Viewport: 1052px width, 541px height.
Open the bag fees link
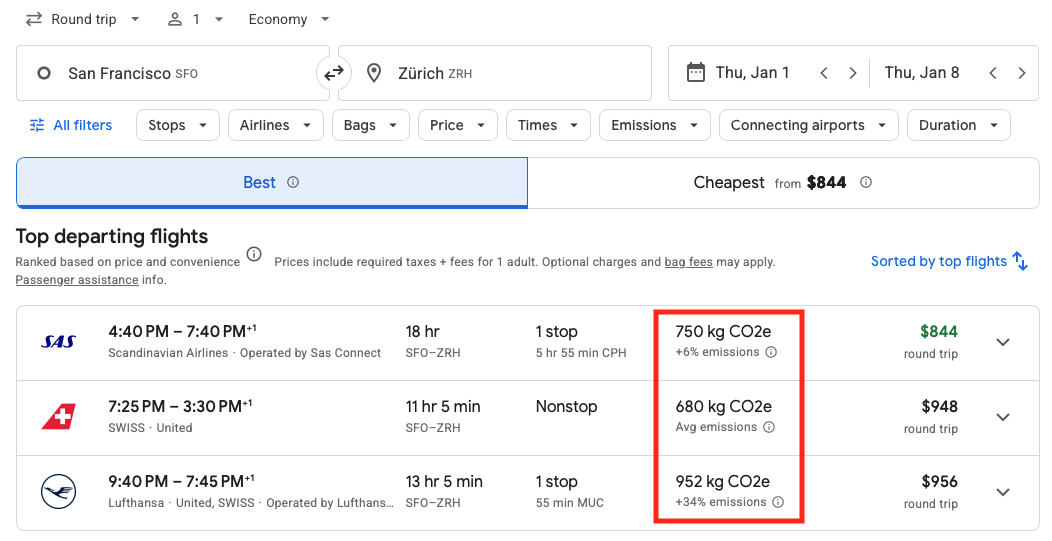688,262
